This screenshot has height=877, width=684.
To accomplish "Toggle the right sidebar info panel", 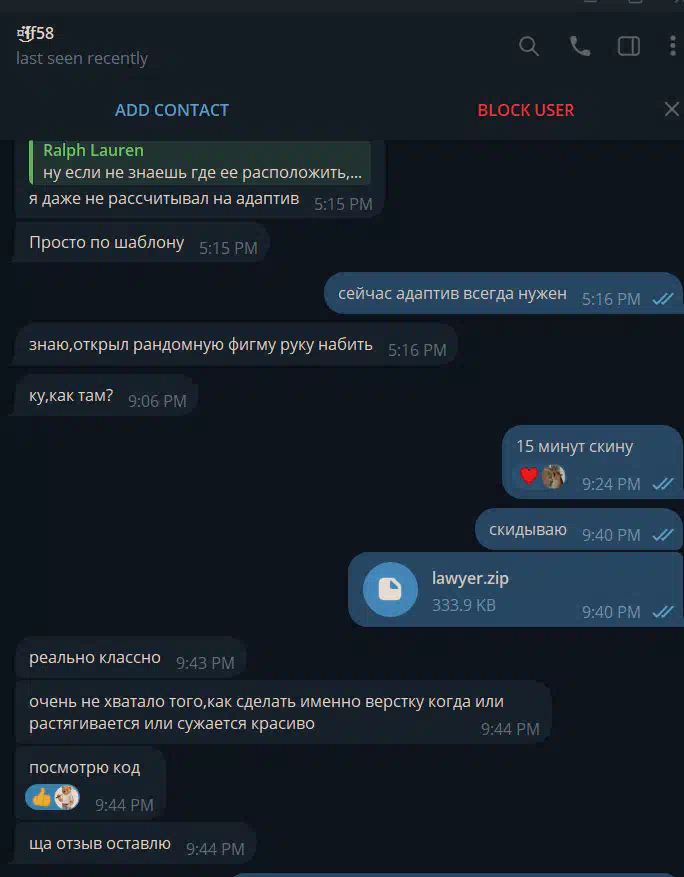I will [x=629, y=46].
